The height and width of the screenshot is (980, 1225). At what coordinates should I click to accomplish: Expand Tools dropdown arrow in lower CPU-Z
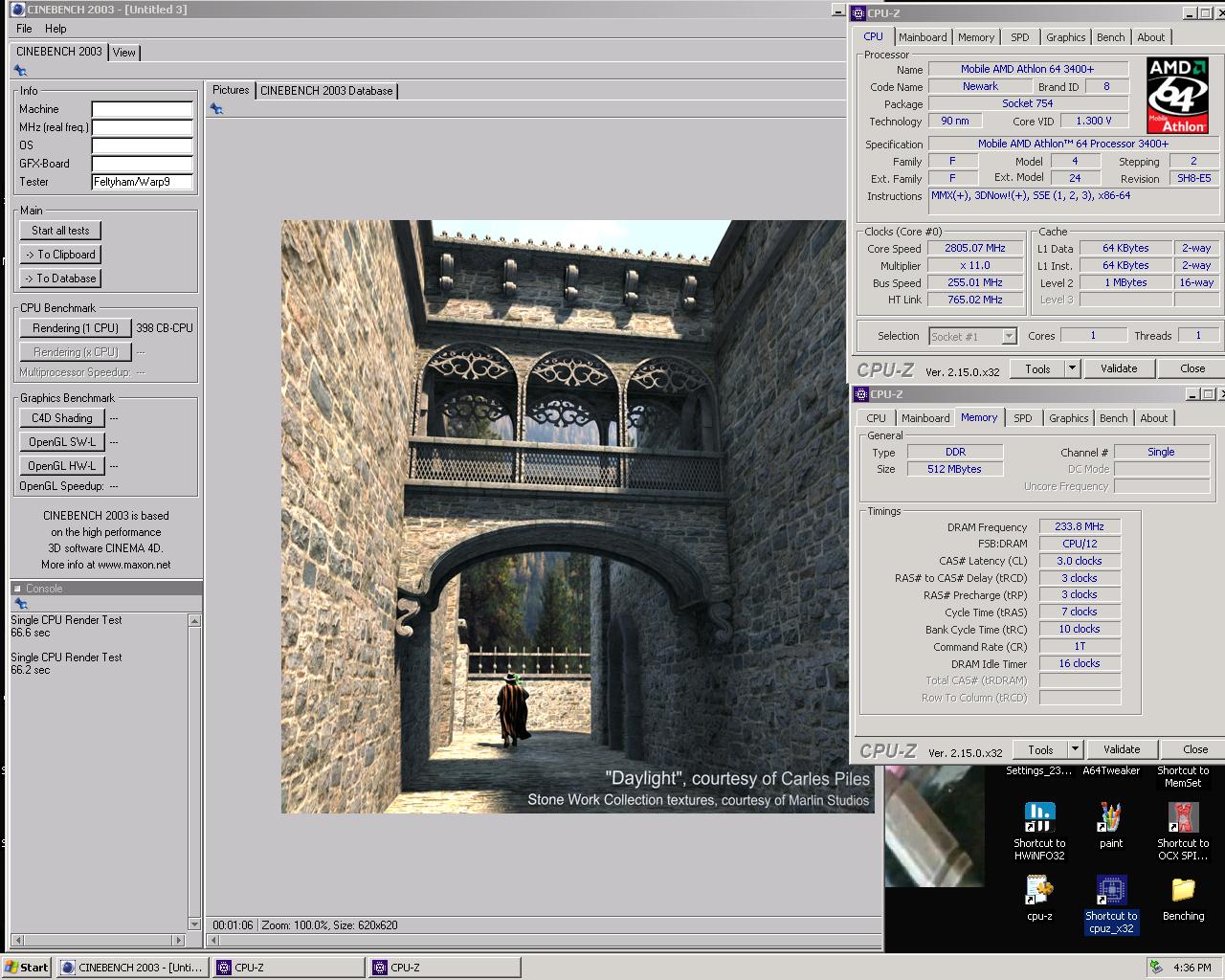tap(1075, 749)
